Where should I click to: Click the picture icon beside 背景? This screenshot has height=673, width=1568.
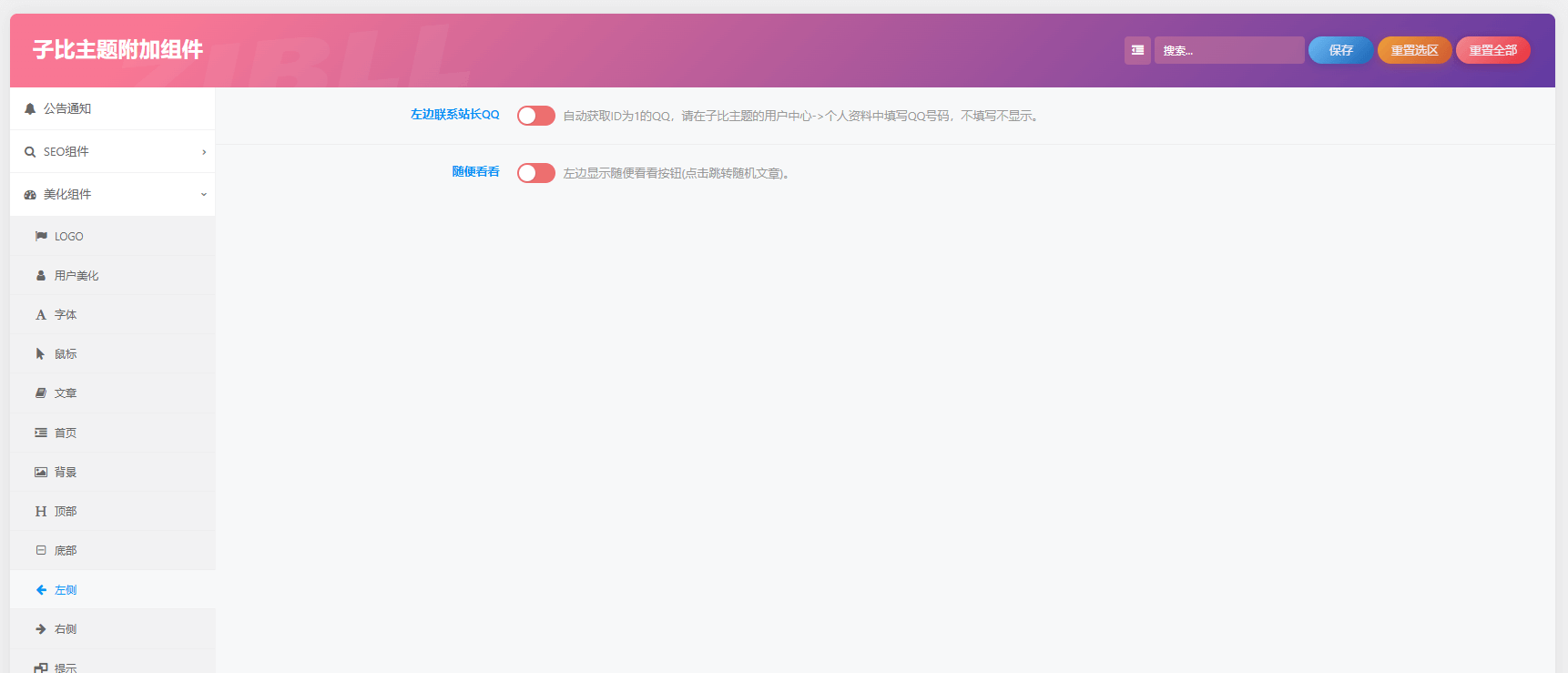(x=41, y=472)
